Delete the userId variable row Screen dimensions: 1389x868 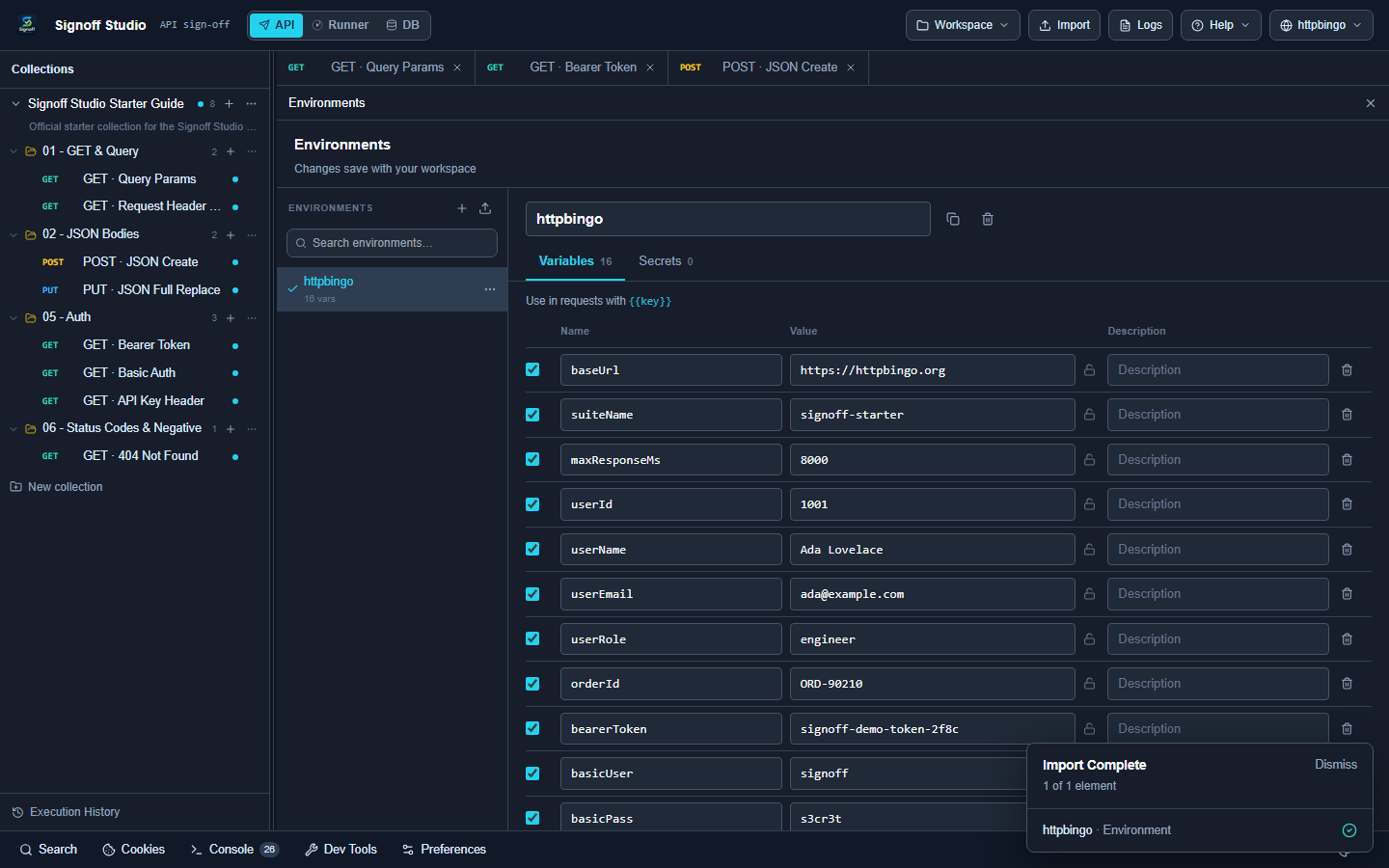click(1348, 504)
